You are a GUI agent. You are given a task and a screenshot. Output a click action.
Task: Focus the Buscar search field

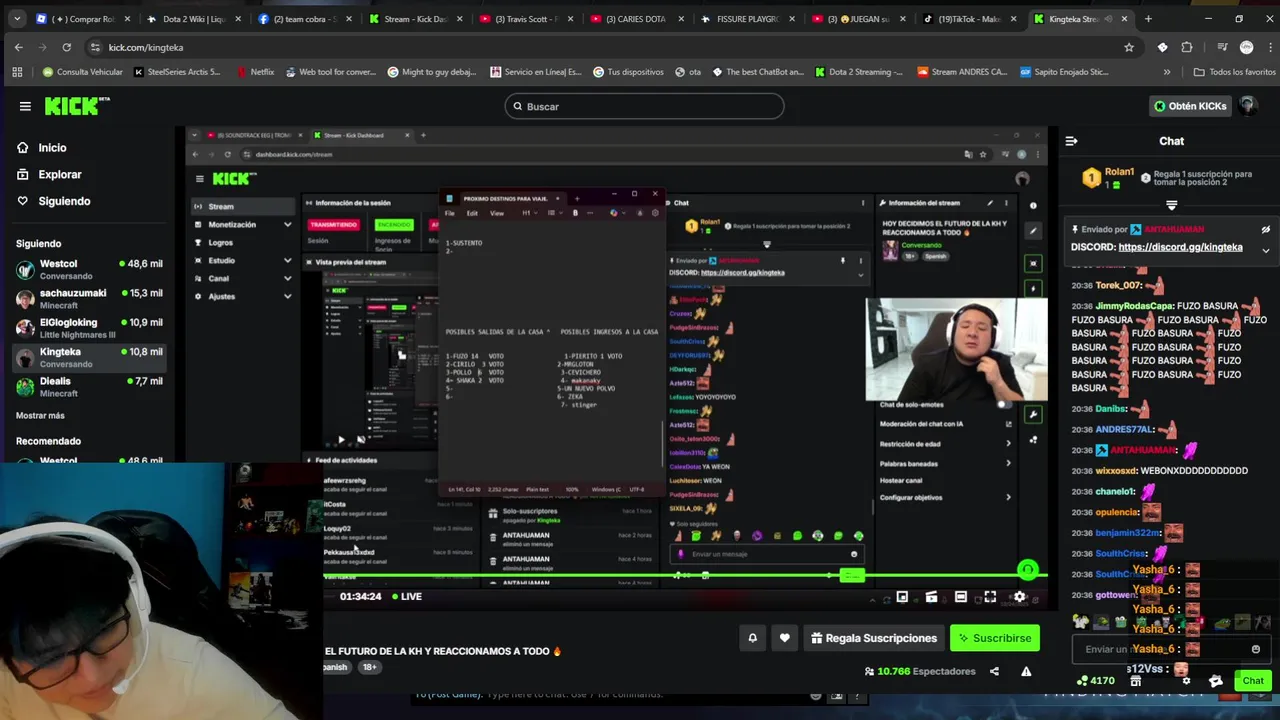tap(644, 106)
